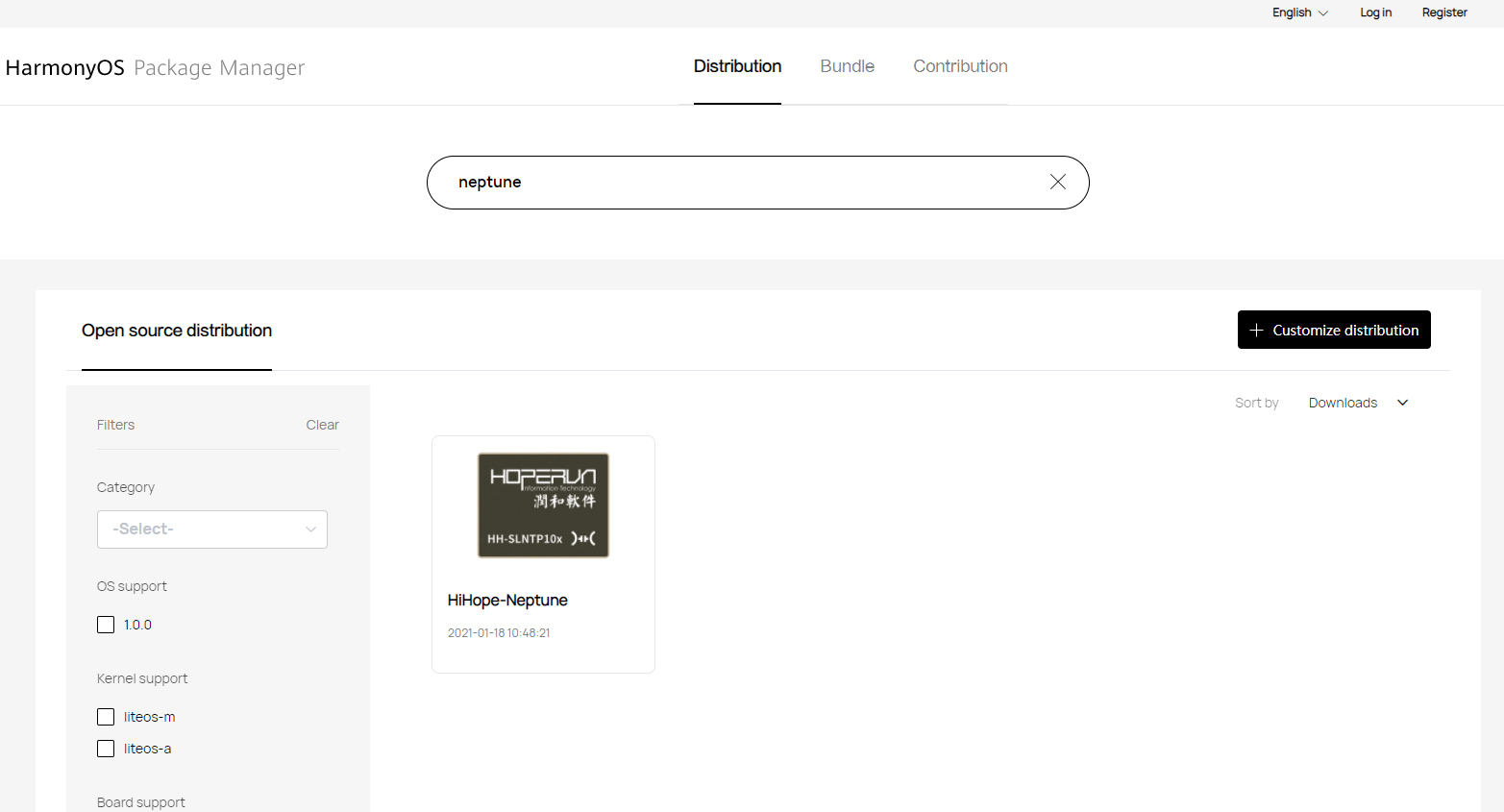This screenshot has width=1504, height=812.
Task: Click the date 2021-01-18 10:48:21
Action: 499,633
